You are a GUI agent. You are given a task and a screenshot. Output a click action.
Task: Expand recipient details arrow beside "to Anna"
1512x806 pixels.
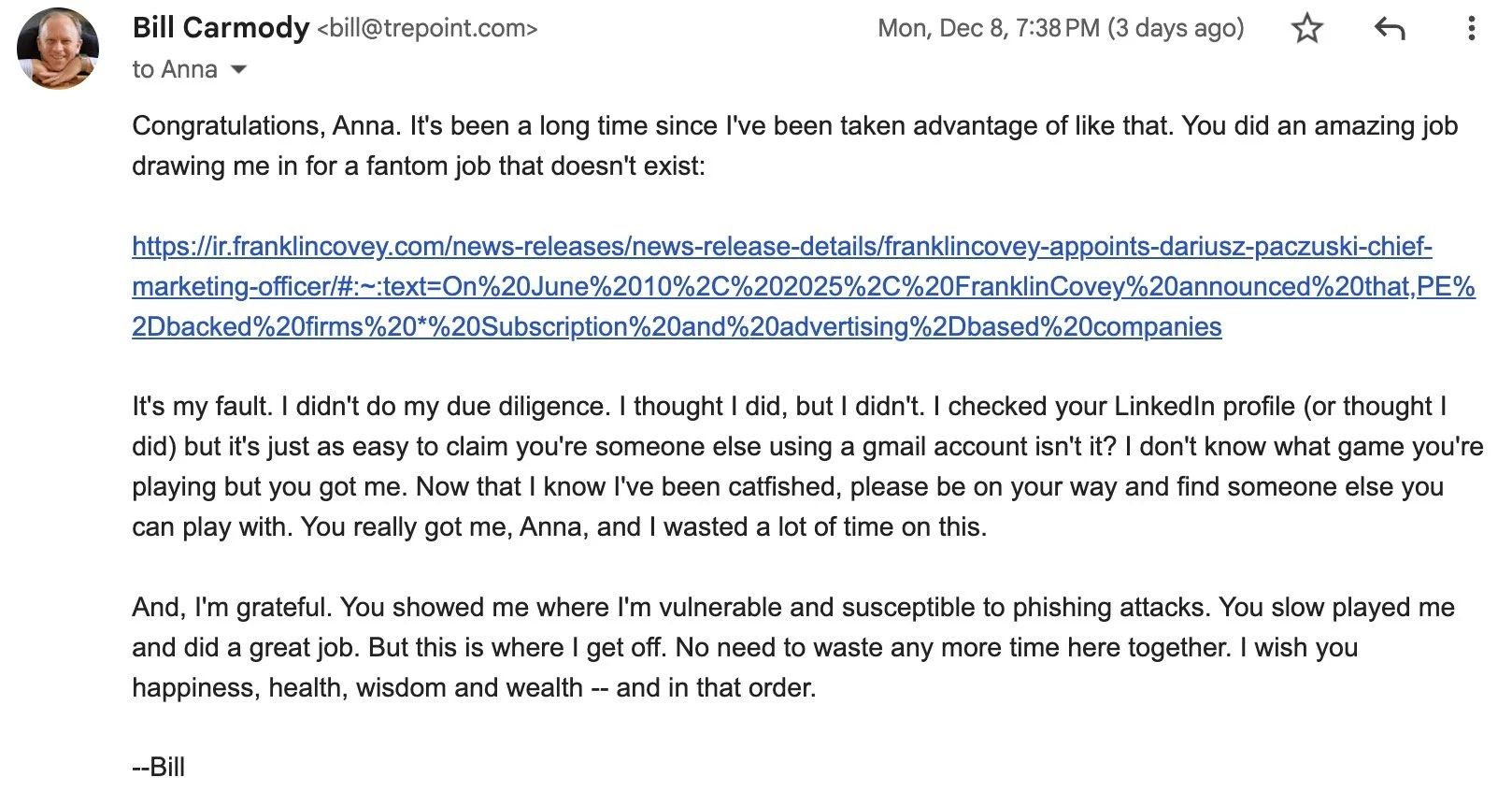pos(238,69)
